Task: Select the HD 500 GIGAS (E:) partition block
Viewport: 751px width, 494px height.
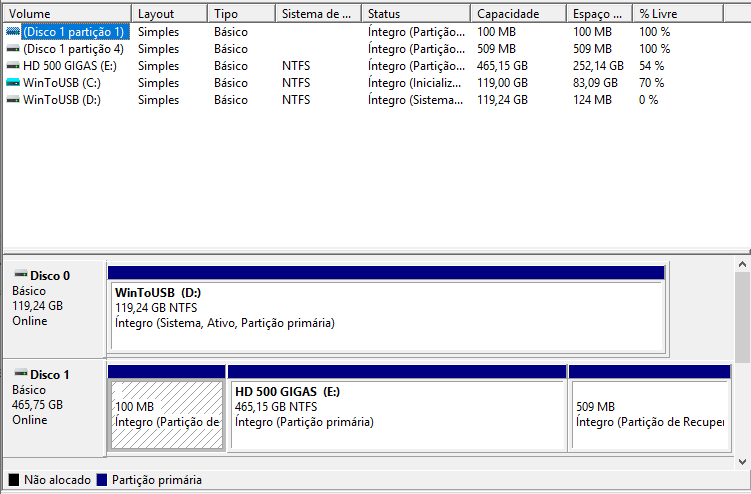Action: pos(397,408)
